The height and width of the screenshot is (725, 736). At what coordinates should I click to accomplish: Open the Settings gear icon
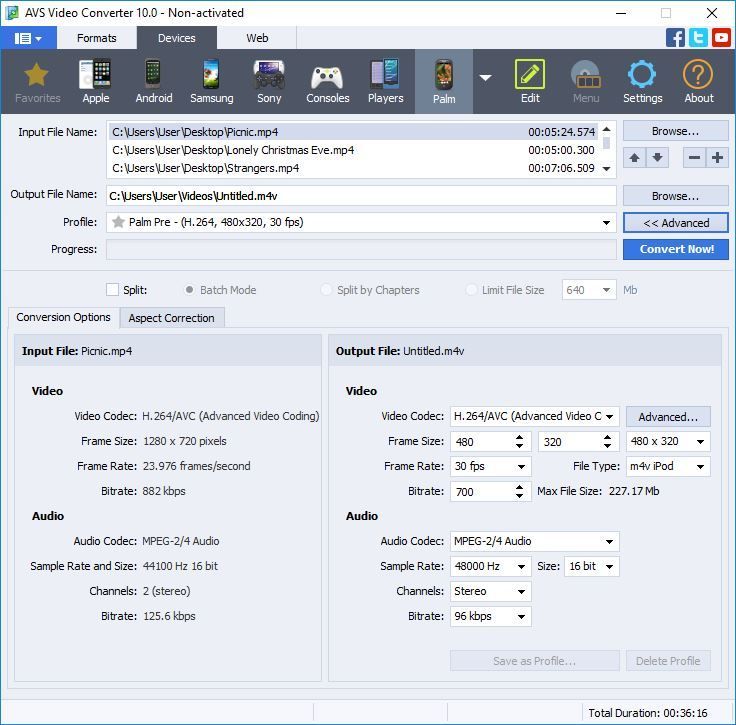(x=642, y=82)
